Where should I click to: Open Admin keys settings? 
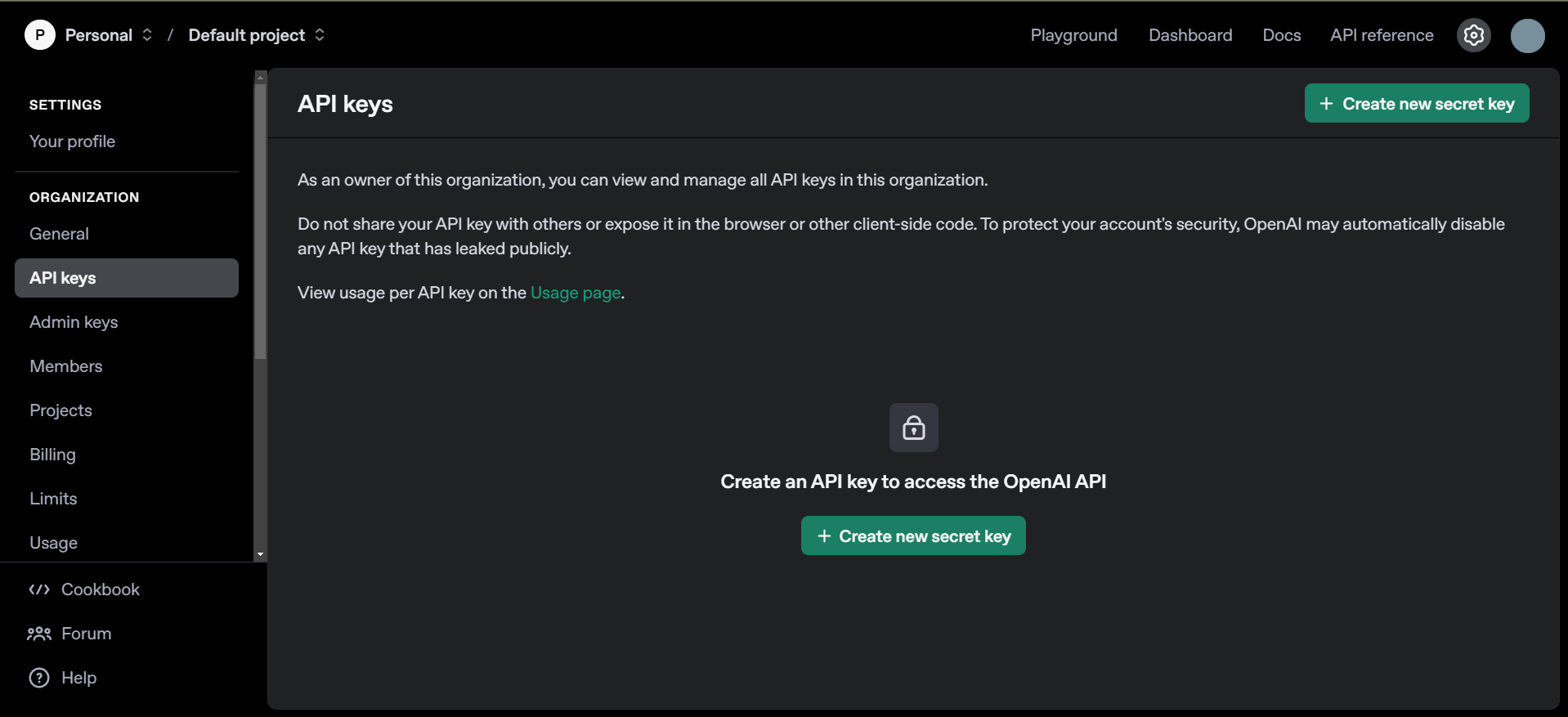pyautogui.click(x=127, y=322)
